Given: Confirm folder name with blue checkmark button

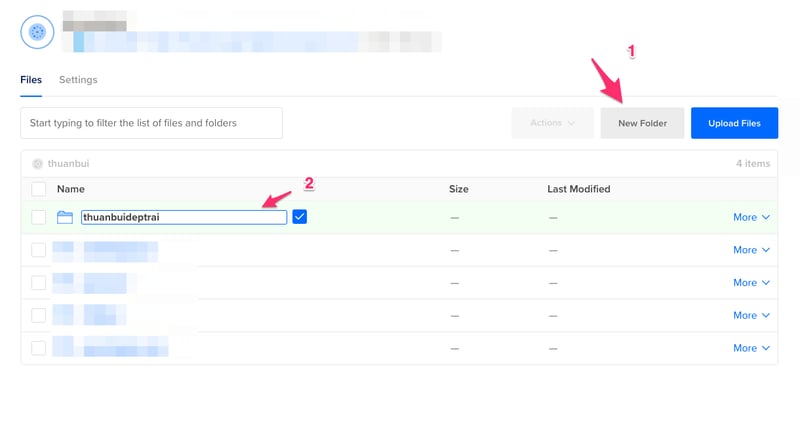Looking at the screenshot, I should point(300,217).
